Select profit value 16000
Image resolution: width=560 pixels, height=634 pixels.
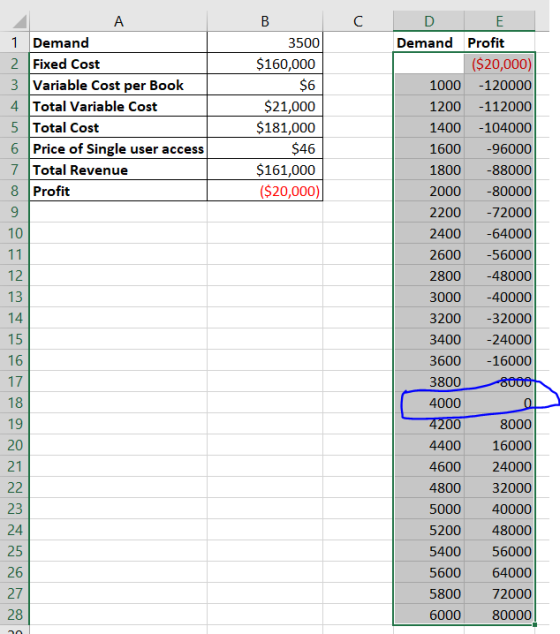point(500,445)
